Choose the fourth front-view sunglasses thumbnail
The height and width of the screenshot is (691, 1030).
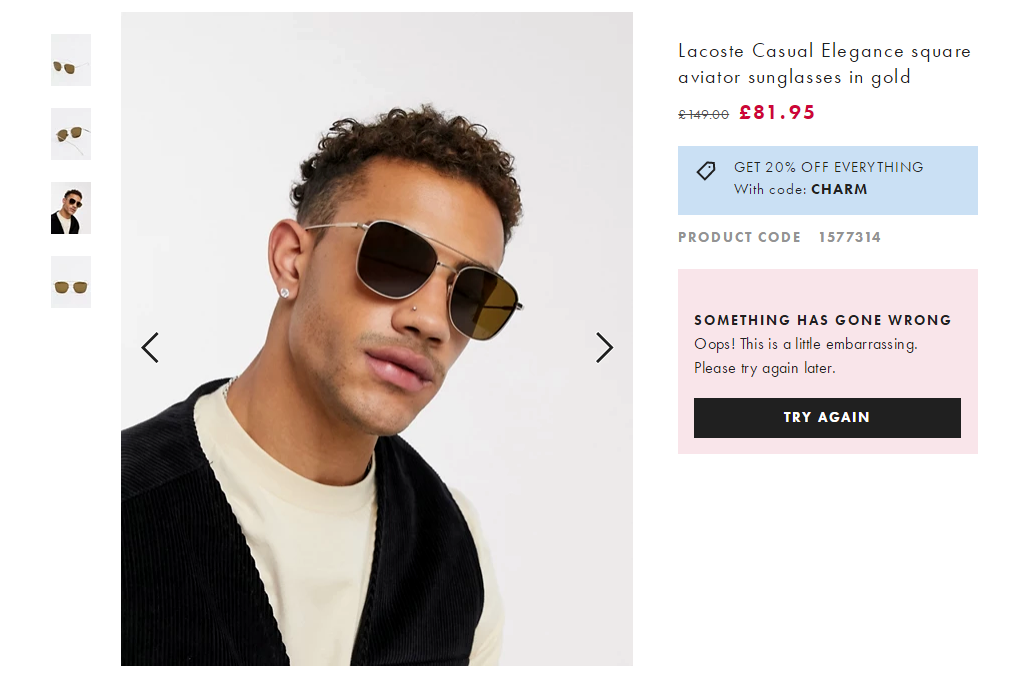click(71, 282)
